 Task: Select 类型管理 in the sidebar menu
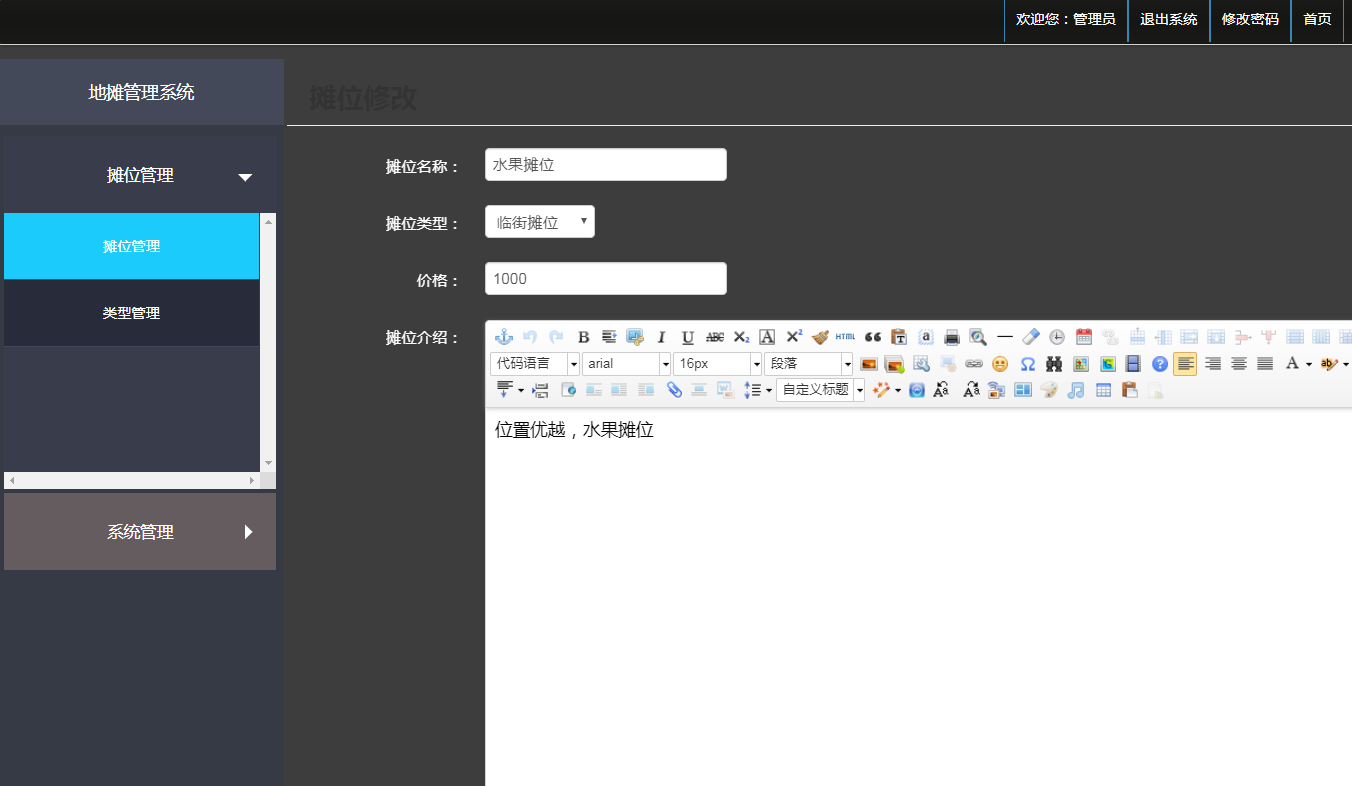click(x=131, y=313)
